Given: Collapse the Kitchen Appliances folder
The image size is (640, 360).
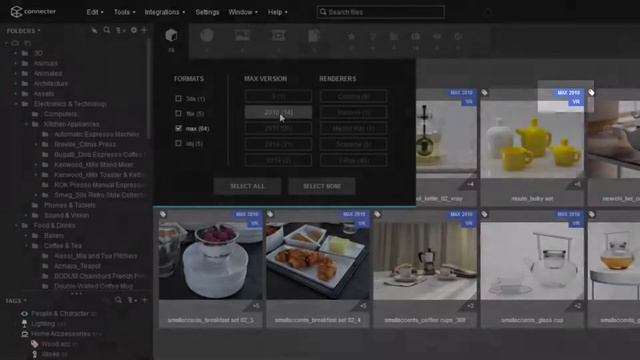Looking at the screenshot, I should point(26,124).
